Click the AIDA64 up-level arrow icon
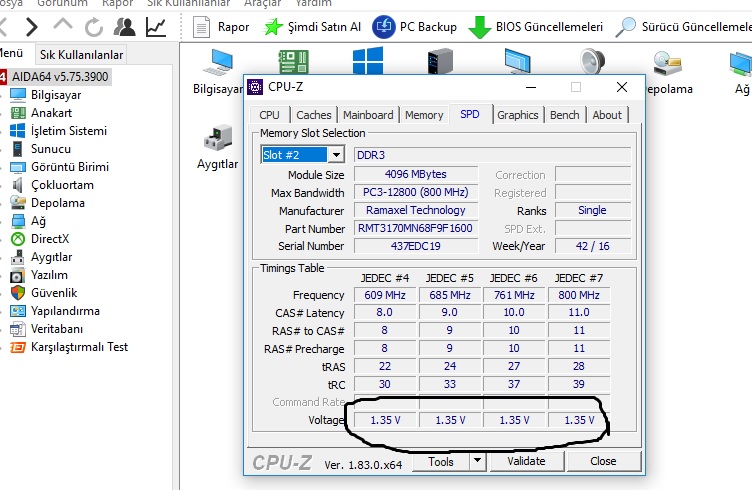 point(63,26)
